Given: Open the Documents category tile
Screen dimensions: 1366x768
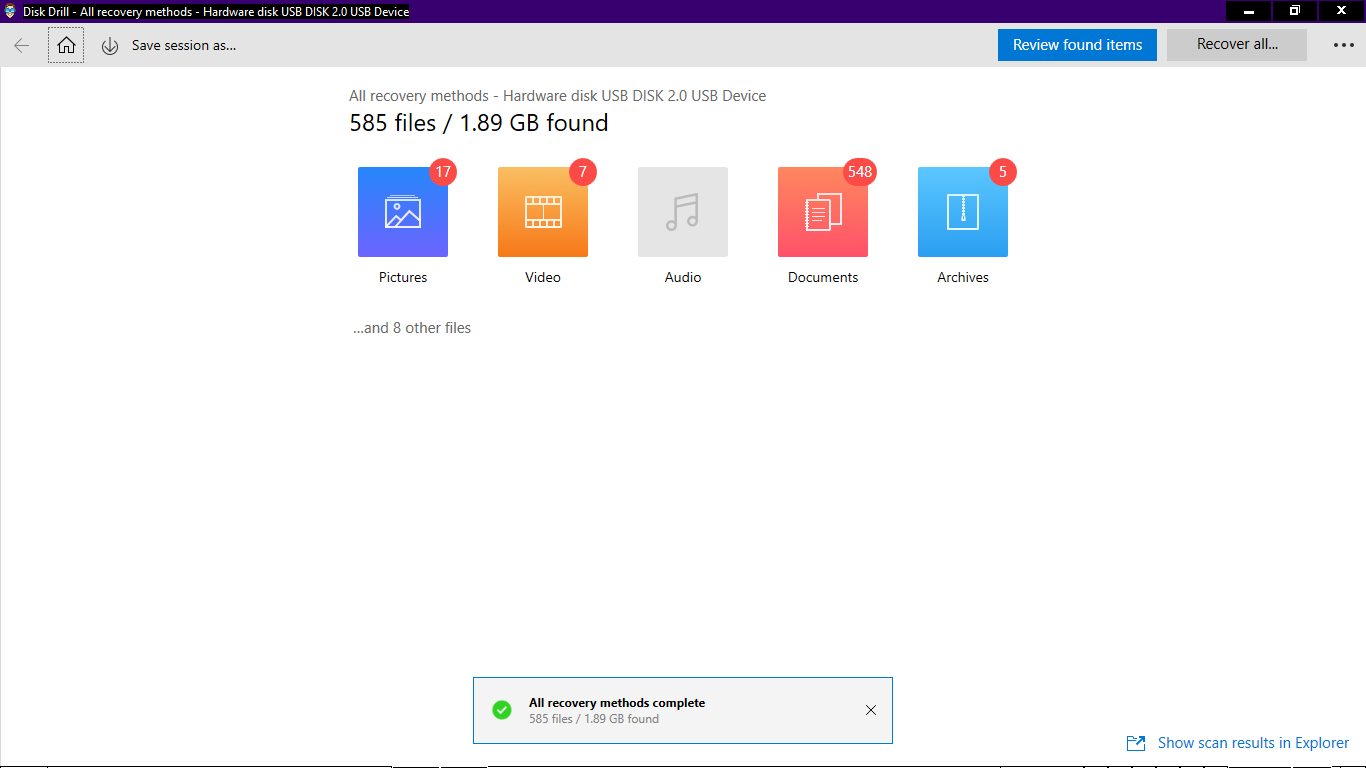Looking at the screenshot, I should [x=823, y=212].
